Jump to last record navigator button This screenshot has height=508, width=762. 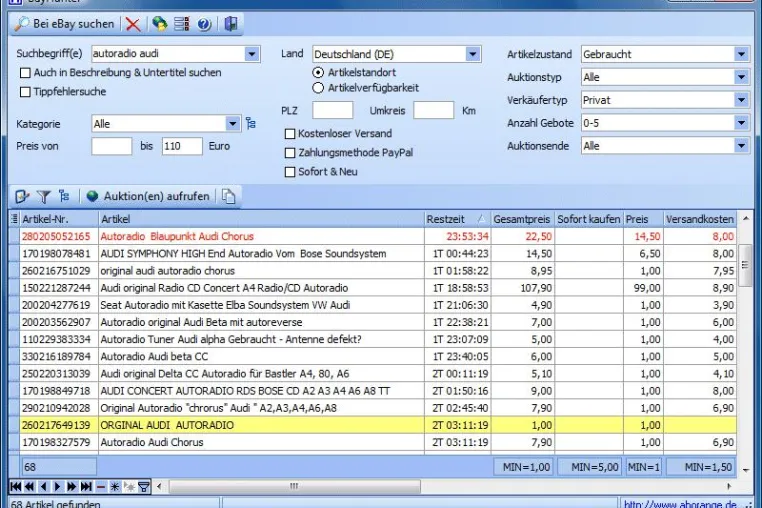point(87,487)
